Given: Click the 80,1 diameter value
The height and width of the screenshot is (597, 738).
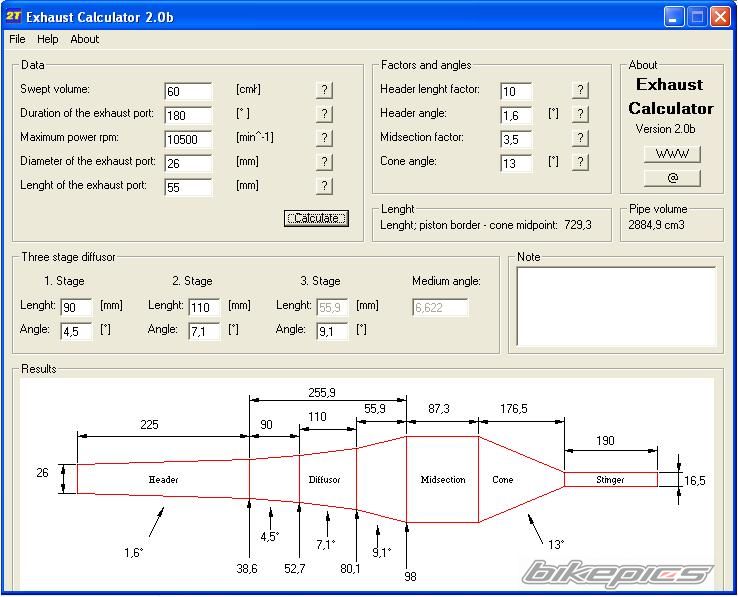Looking at the screenshot, I should click(x=350, y=569).
